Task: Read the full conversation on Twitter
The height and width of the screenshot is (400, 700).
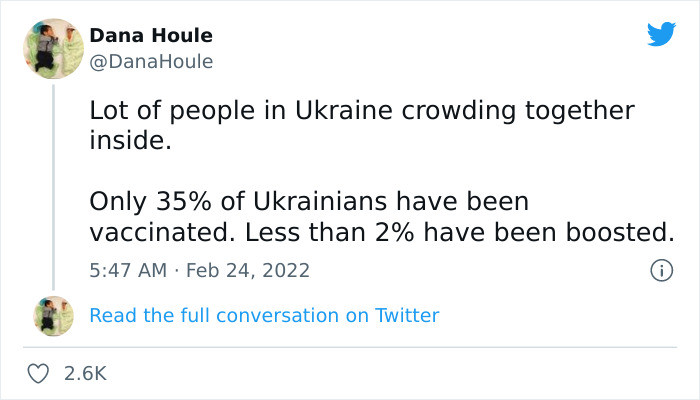Action: pyautogui.click(x=264, y=316)
